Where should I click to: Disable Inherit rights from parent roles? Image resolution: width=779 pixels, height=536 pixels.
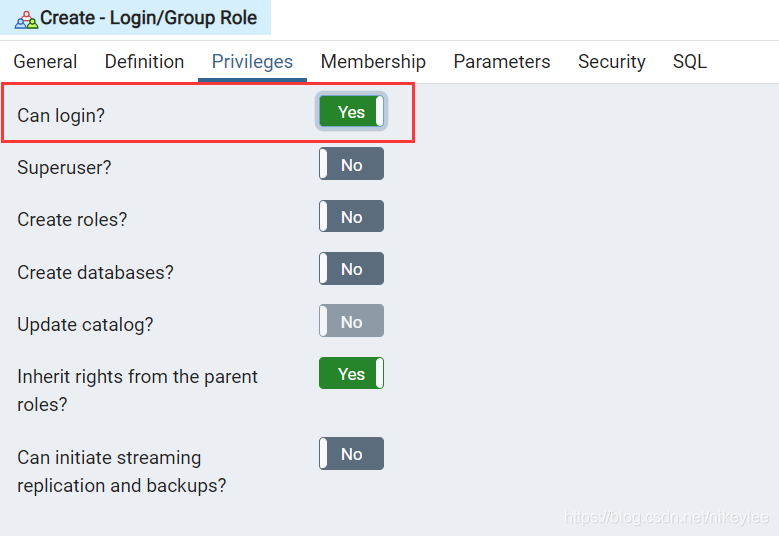pos(351,373)
